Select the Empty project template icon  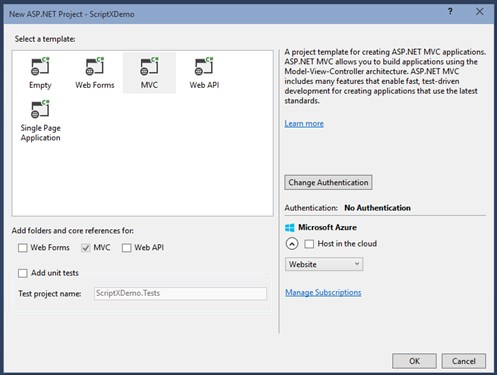tap(40, 66)
